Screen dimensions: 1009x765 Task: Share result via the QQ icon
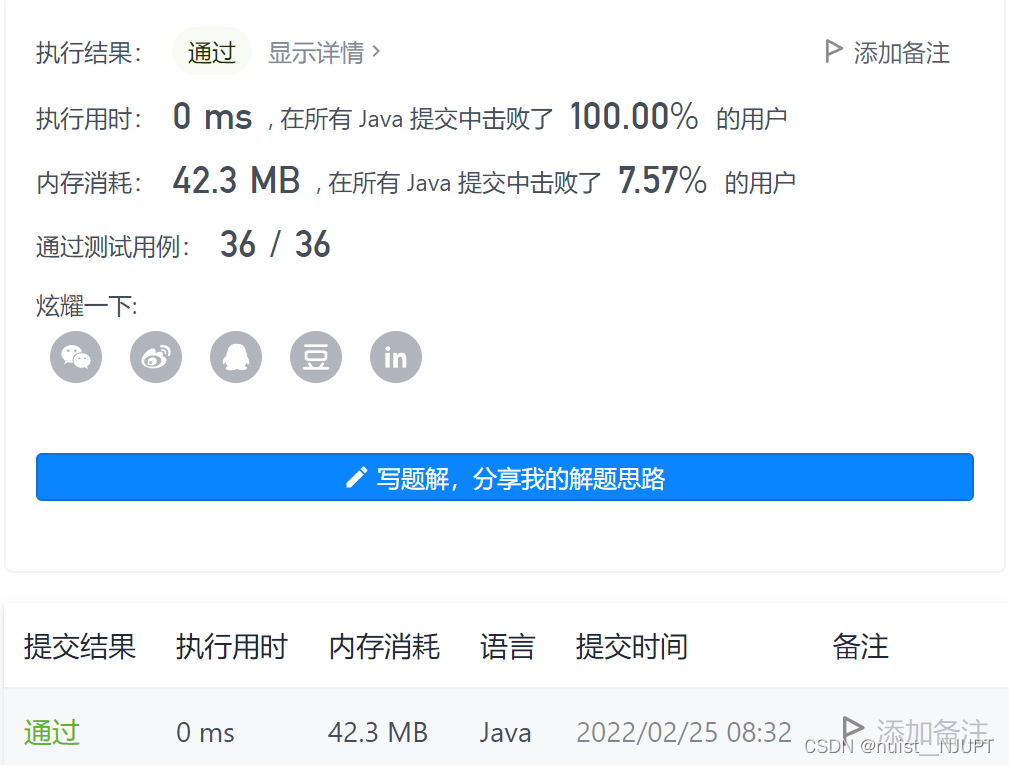235,357
